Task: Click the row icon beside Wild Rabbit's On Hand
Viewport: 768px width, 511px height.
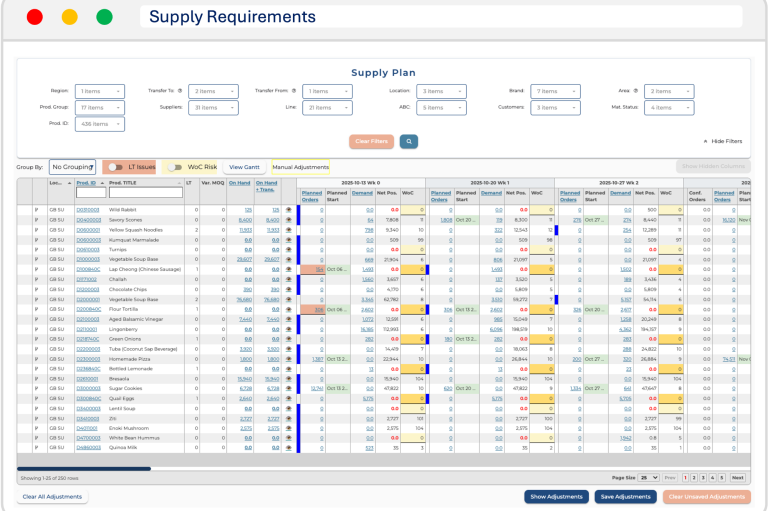Action: click(289, 210)
